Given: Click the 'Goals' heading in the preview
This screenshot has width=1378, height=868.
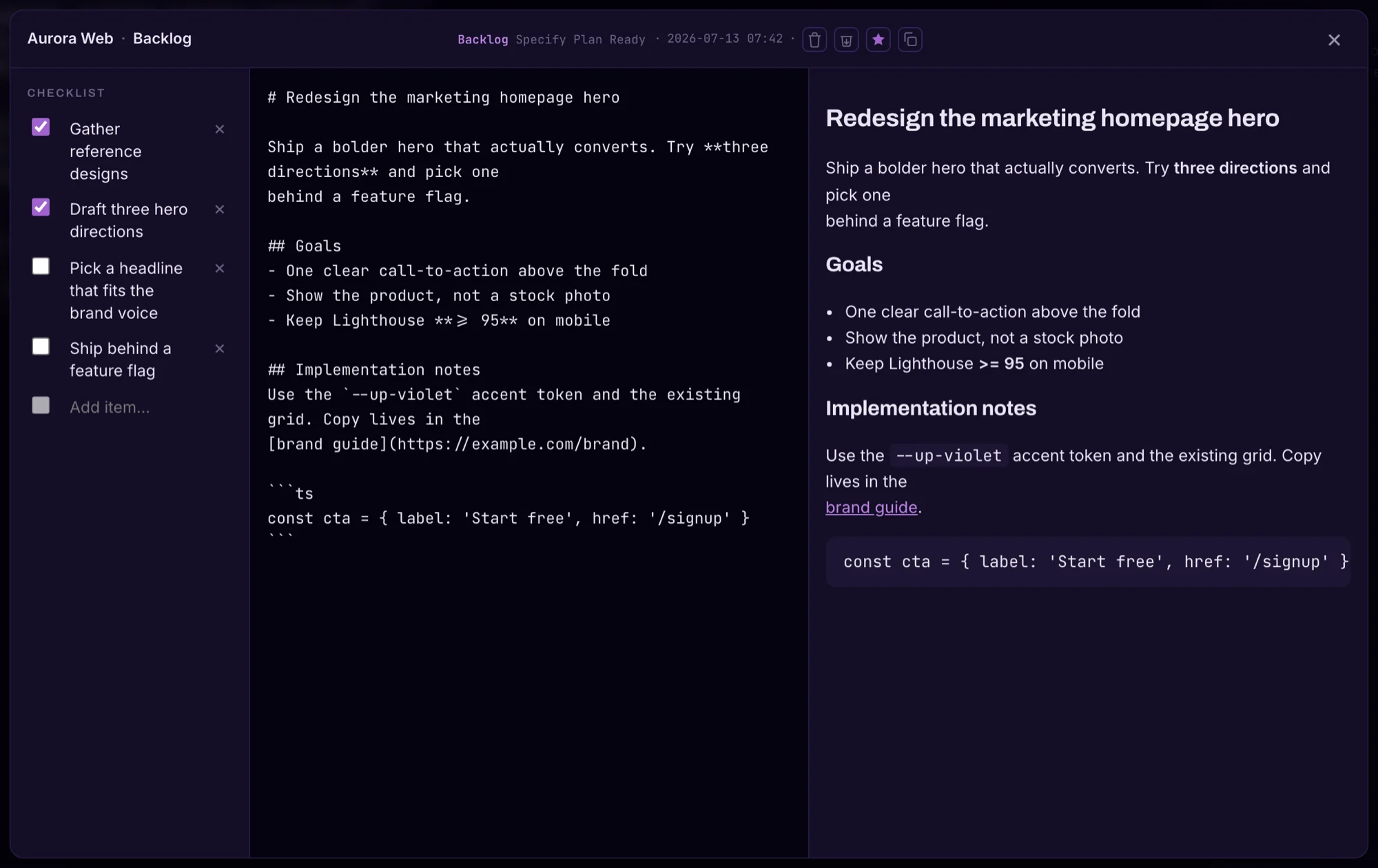Looking at the screenshot, I should (x=854, y=265).
